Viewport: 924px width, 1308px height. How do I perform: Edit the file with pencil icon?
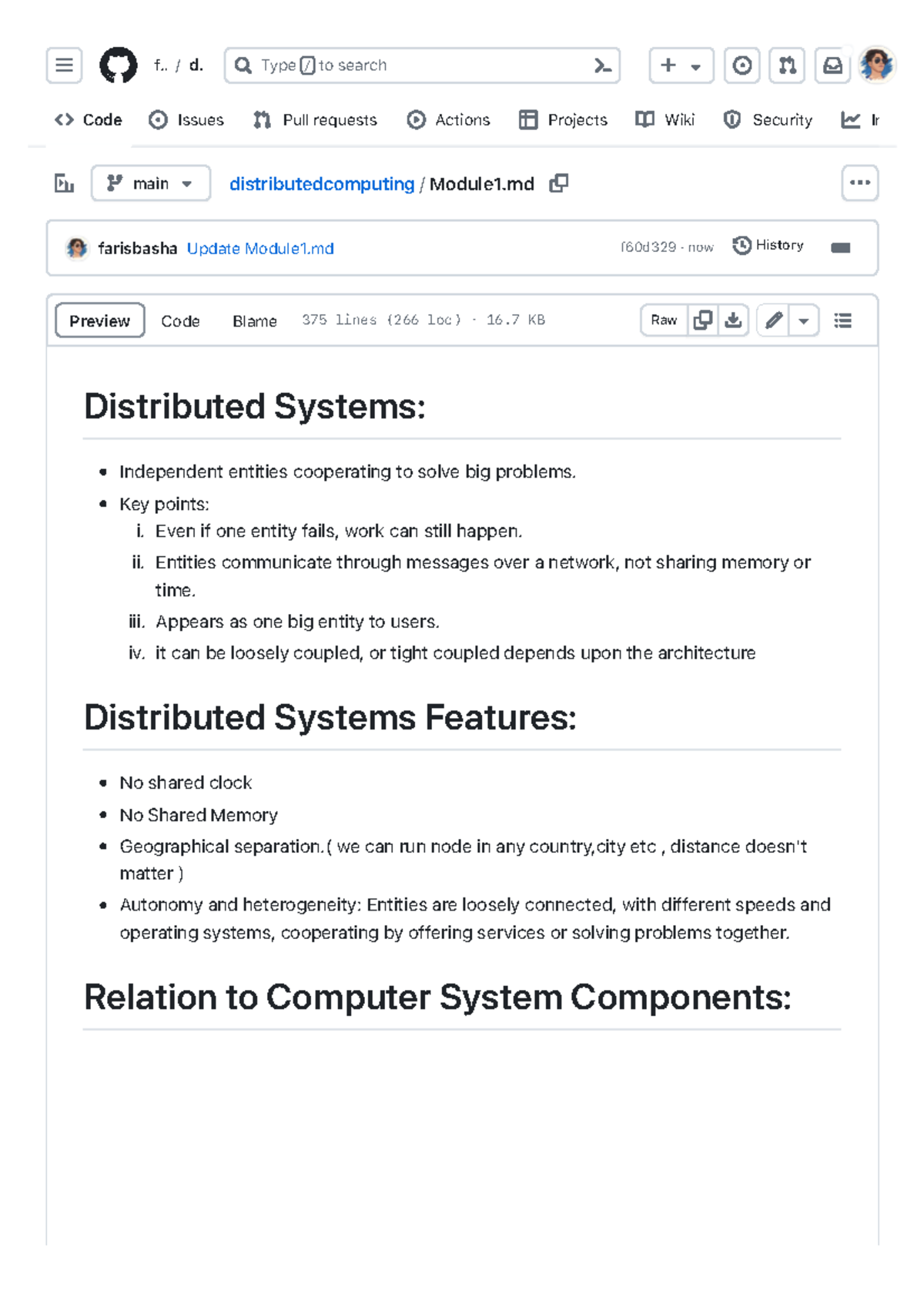coord(774,320)
